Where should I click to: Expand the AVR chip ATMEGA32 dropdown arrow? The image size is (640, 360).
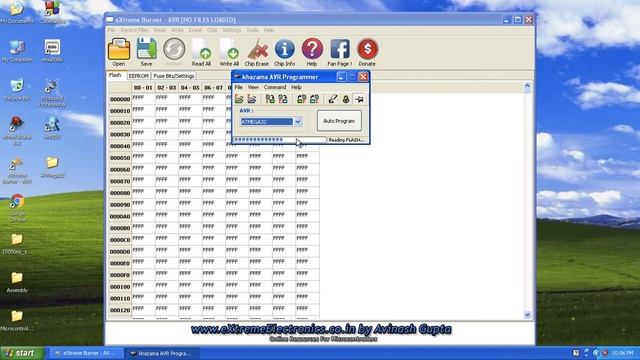tap(298, 122)
